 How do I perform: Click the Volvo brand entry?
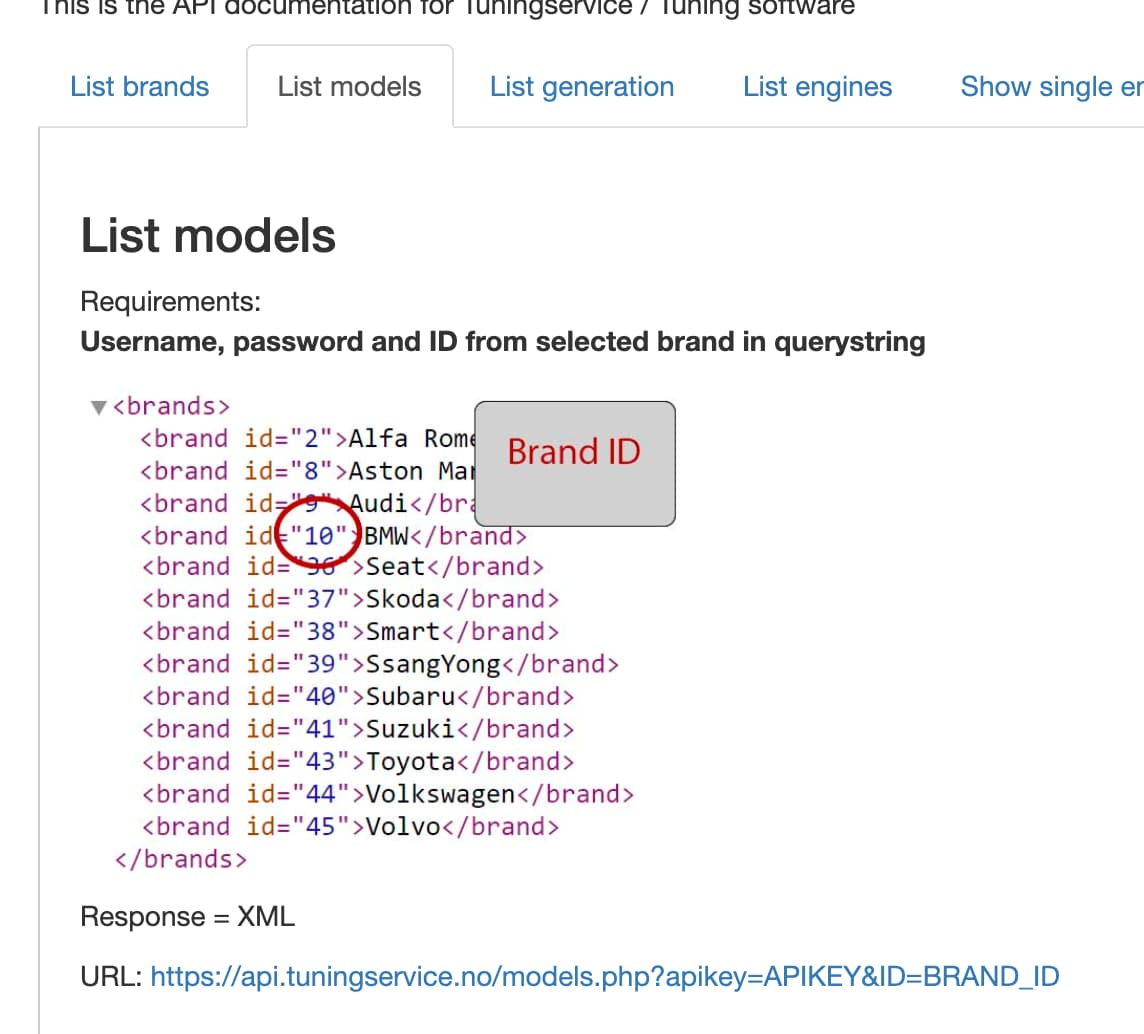(x=350, y=827)
